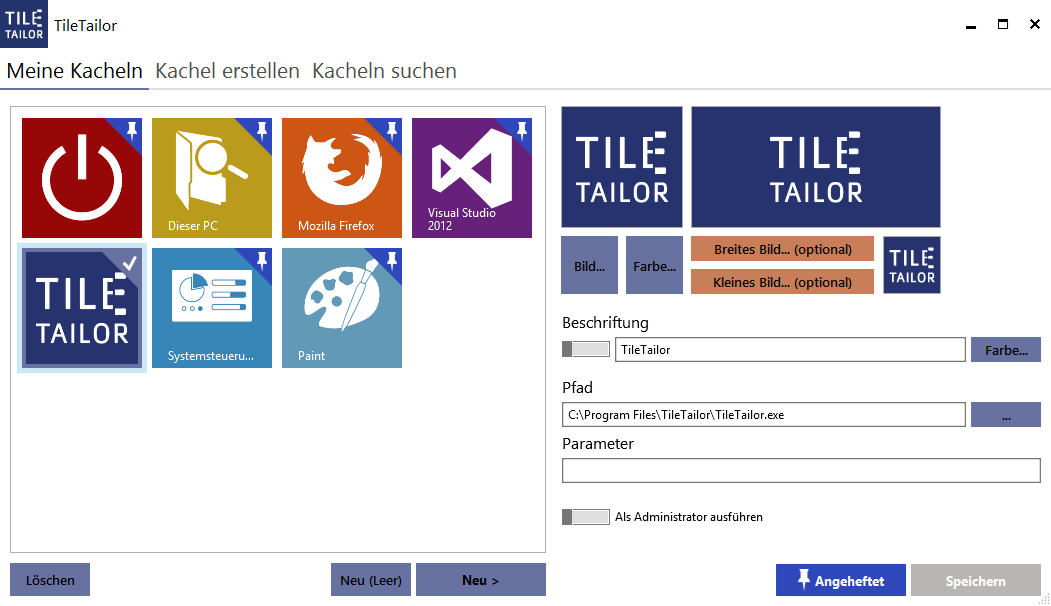
Task: Click the Beschriftung text field
Action: (790, 350)
